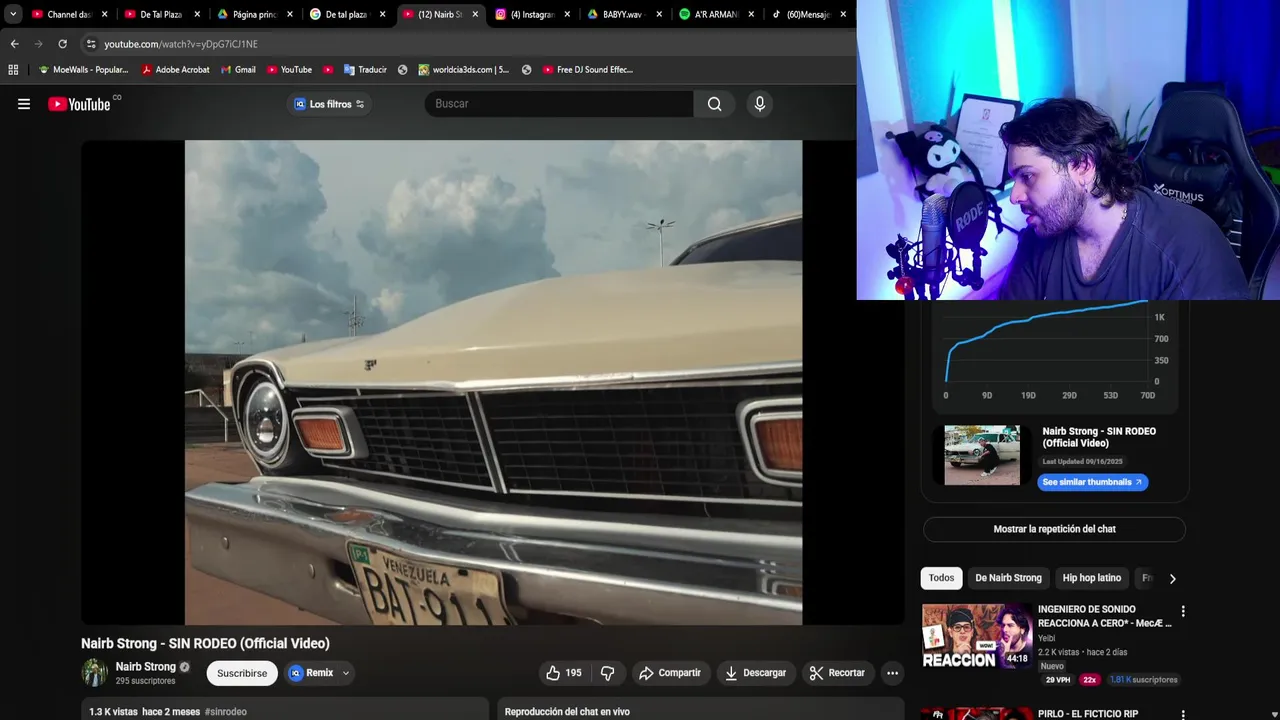This screenshot has width=1280, height=720.
Task: Reload the page
Action: coord(62,44)
